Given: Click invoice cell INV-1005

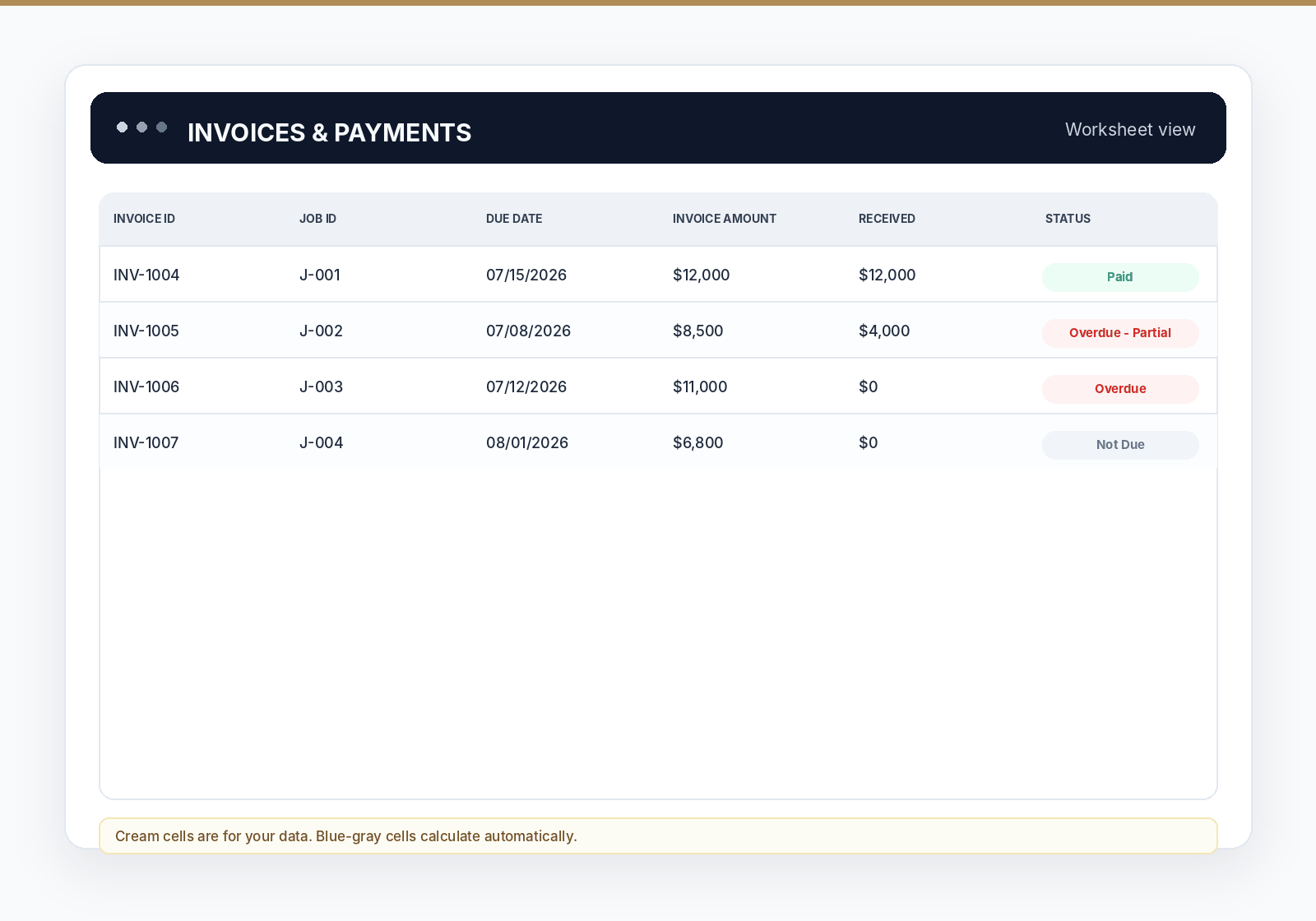Looking at the screenshot, I should coord(146,331).
